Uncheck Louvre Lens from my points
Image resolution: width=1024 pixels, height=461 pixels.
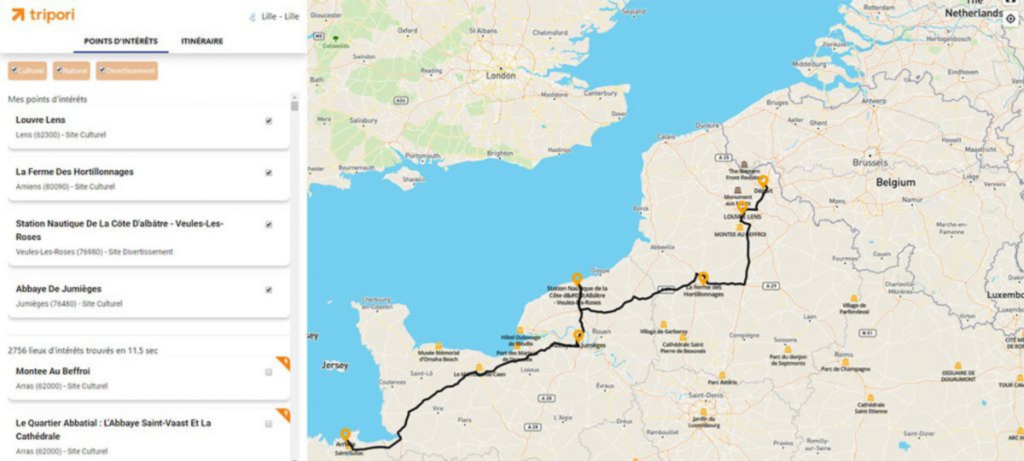[x=268, y=121]
